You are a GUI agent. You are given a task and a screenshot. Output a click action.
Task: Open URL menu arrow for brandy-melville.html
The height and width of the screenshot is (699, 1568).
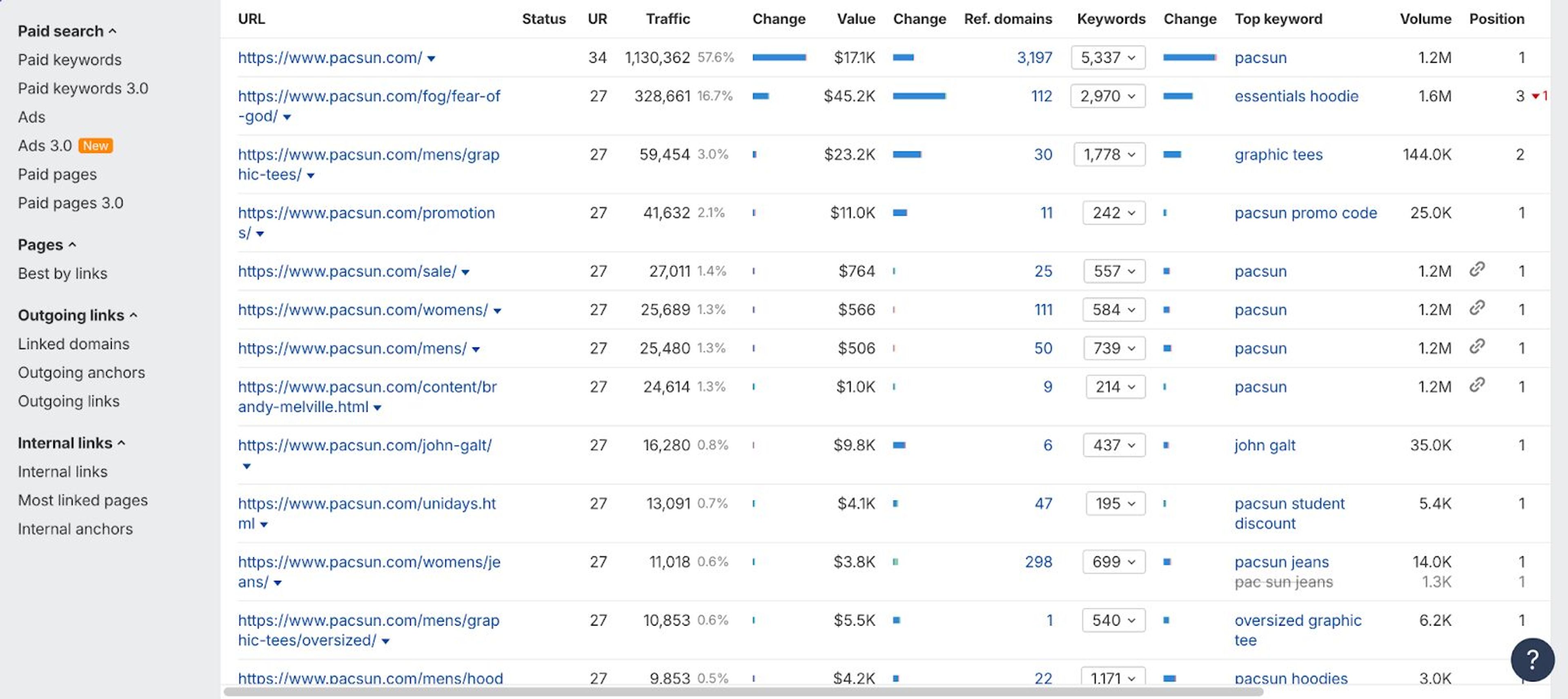pyautogui.click(x=377, y=408)
